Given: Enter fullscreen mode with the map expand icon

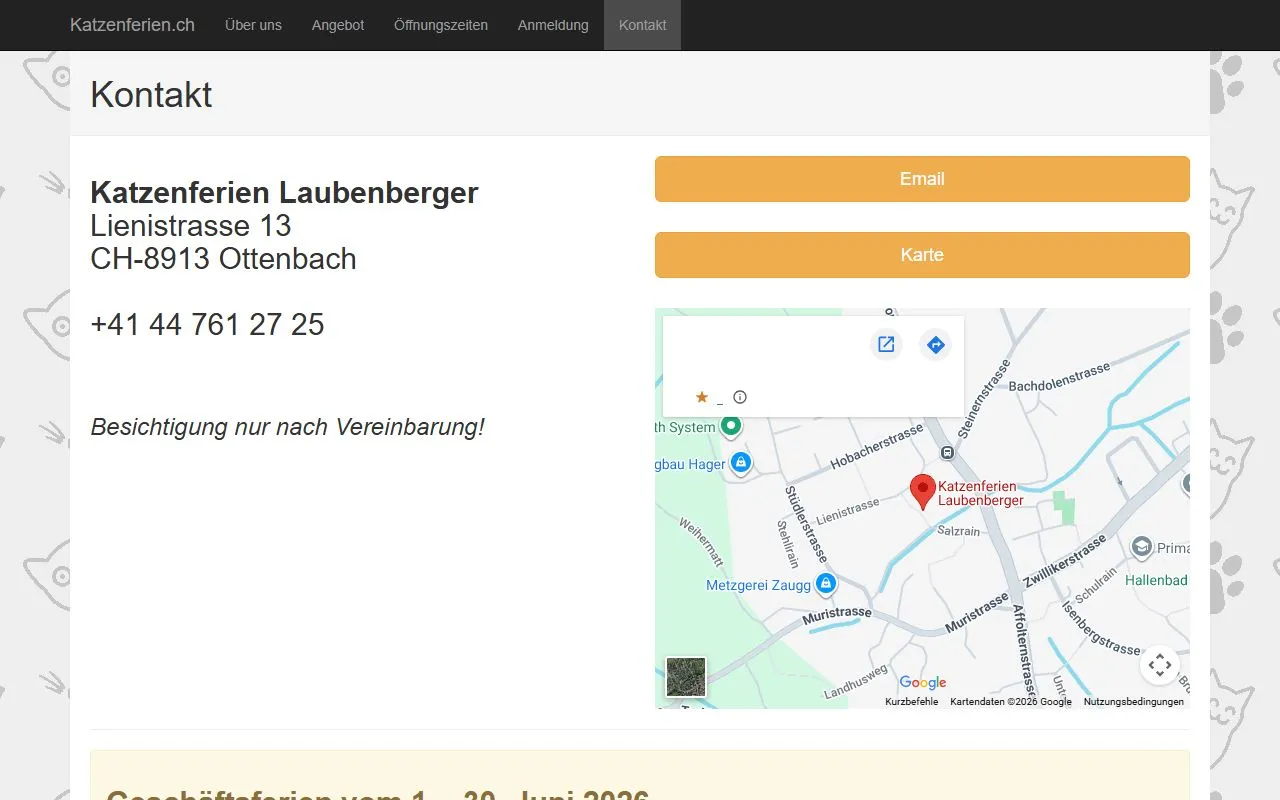Looking at the screenshot, I should tap(1159, 664).
